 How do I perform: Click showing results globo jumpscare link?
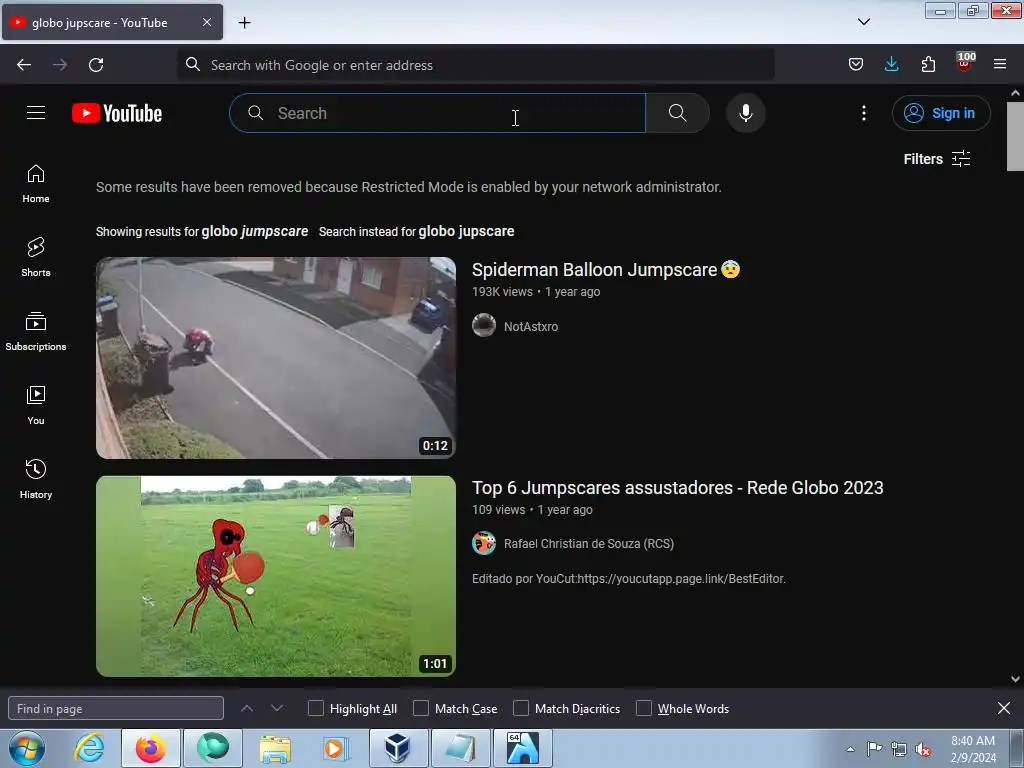(255, 231)
